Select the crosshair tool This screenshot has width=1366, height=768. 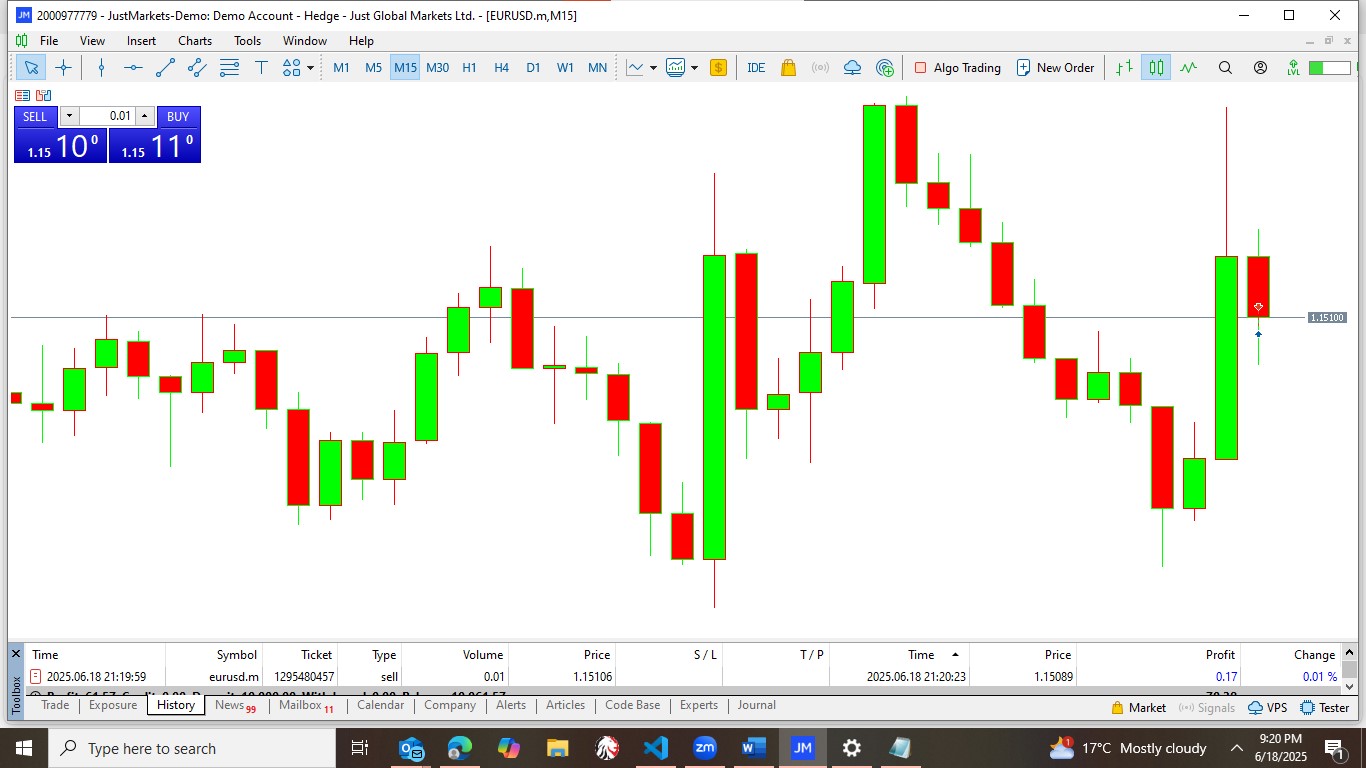tap(63, 68)
